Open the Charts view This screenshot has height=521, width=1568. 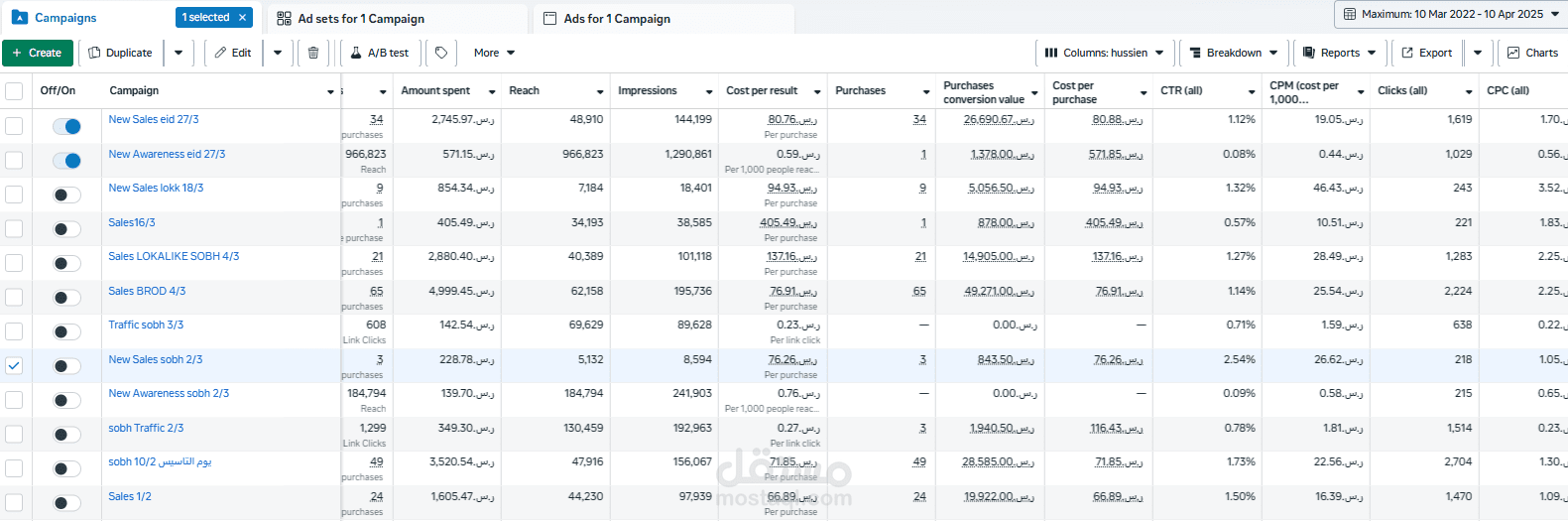point(1532,53)
